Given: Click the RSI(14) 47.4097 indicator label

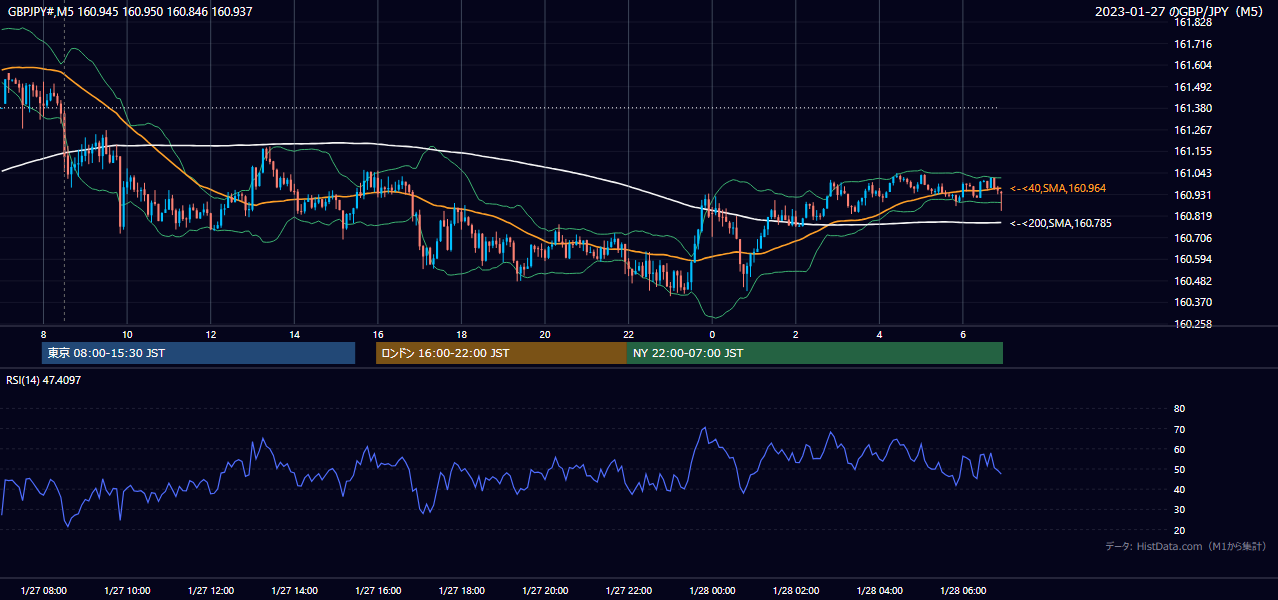Looking at the screenshot, I should click(x=44, y=380).
